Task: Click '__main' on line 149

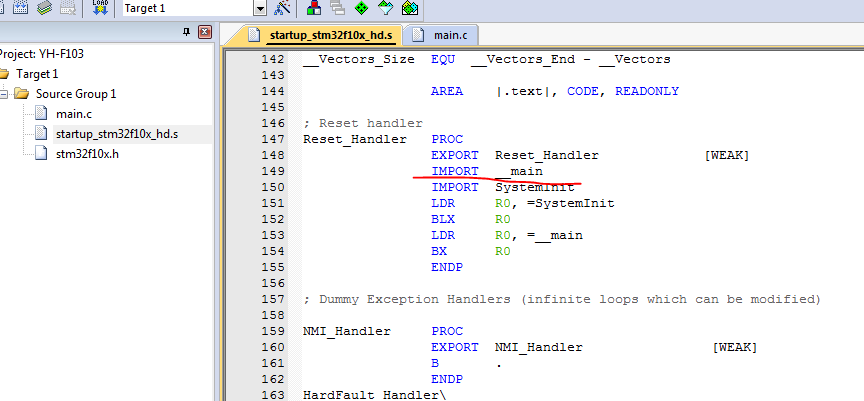Action: (519, 171)
